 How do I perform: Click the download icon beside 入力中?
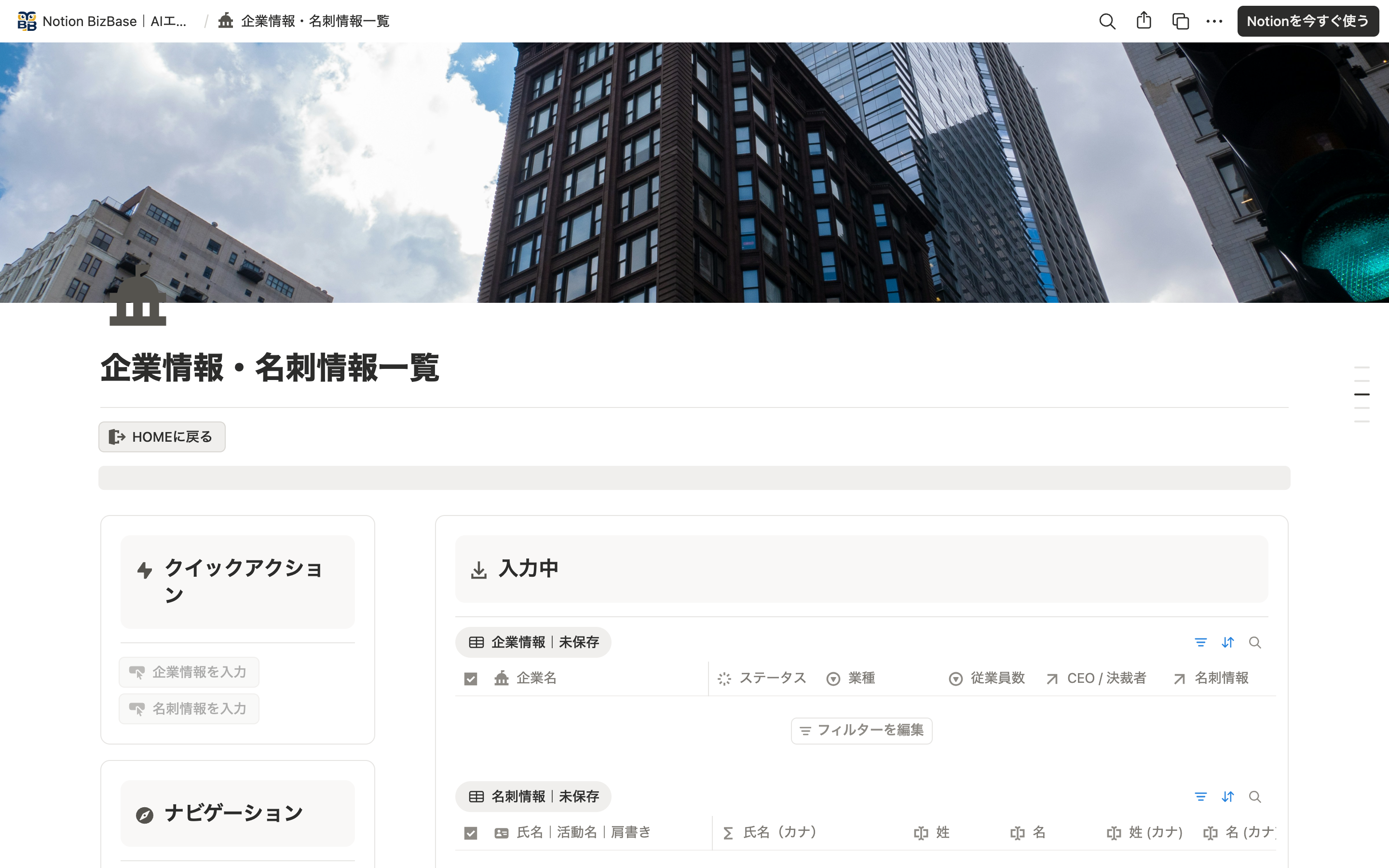coord(479,570)
